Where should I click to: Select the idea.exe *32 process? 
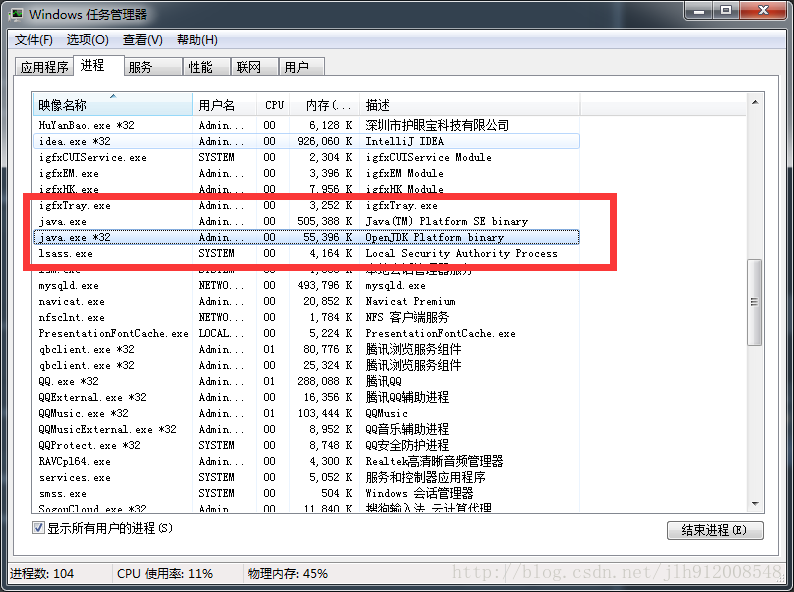[x=306, y=141]
